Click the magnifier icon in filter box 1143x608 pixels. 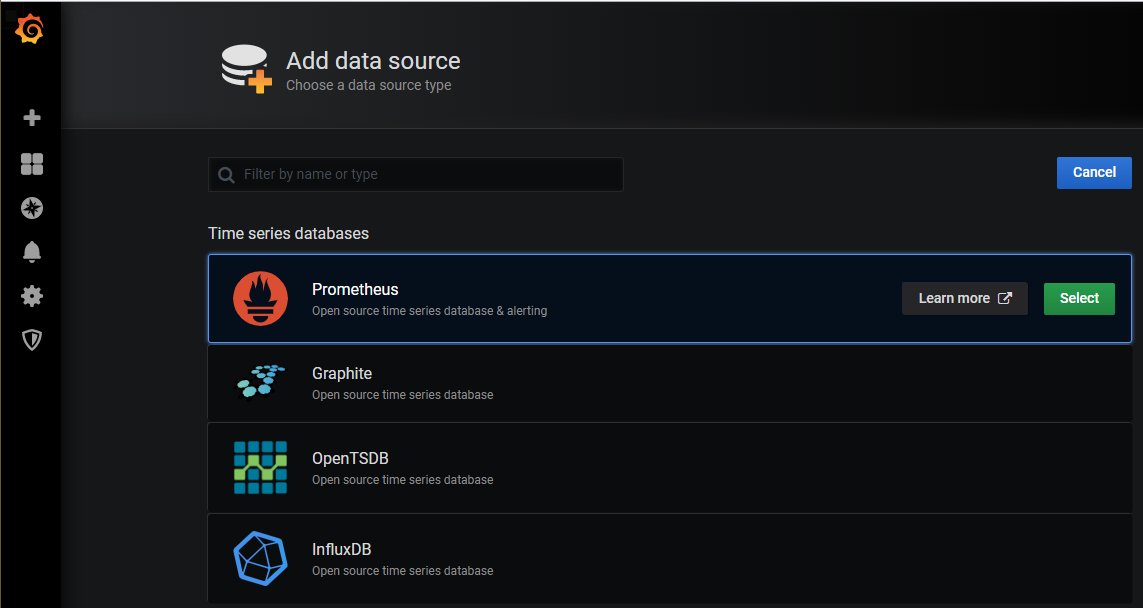click(226, 175)
